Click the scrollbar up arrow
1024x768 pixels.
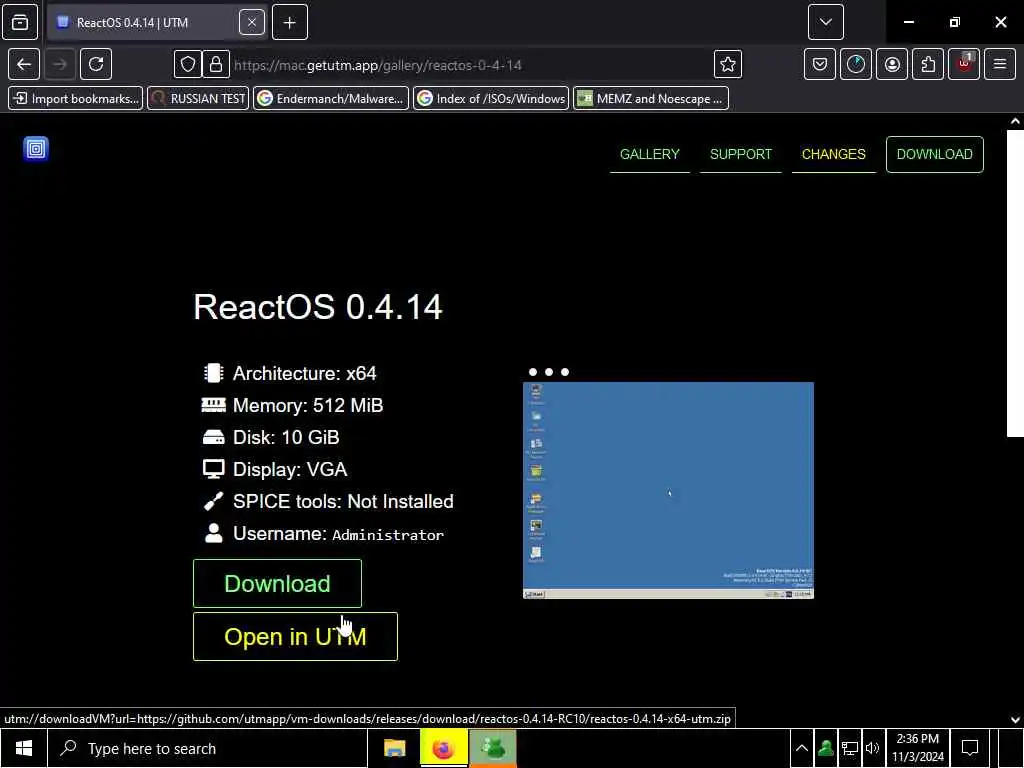pyautogui.click(x=1015, y=121)
